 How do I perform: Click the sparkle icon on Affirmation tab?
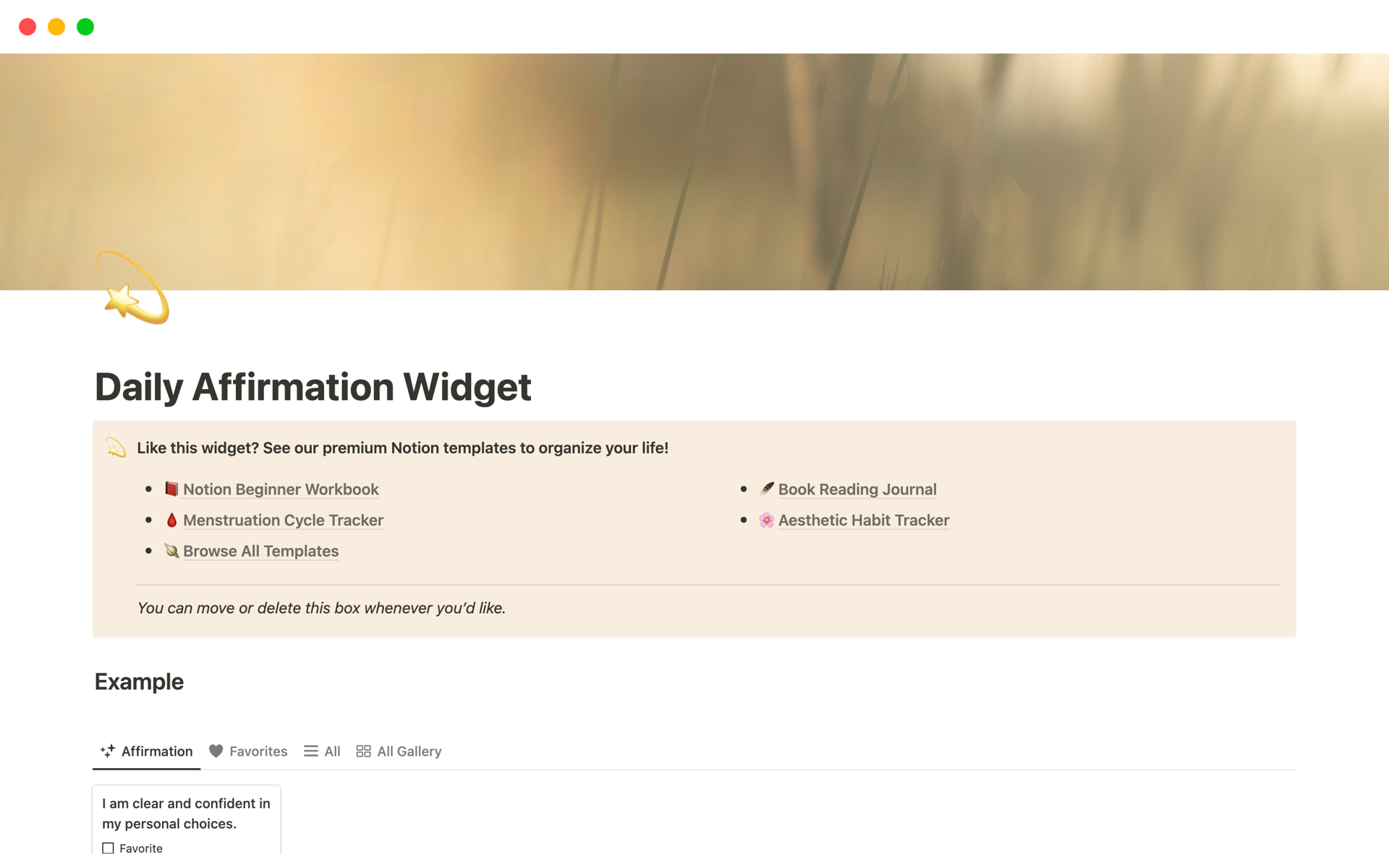click(x=108, y=751)
